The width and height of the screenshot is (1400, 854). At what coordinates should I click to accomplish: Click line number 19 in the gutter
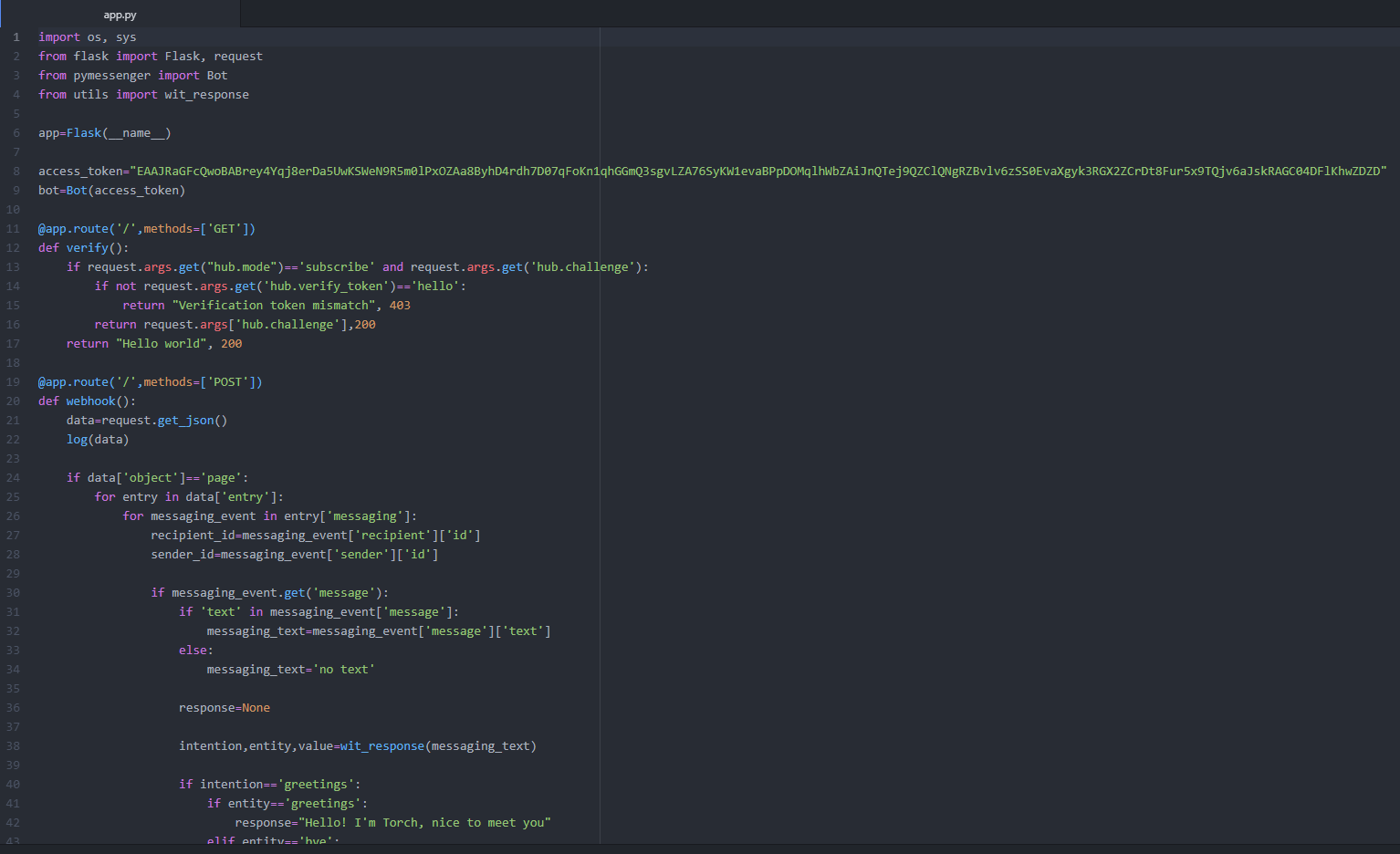(x=13, y=382)
